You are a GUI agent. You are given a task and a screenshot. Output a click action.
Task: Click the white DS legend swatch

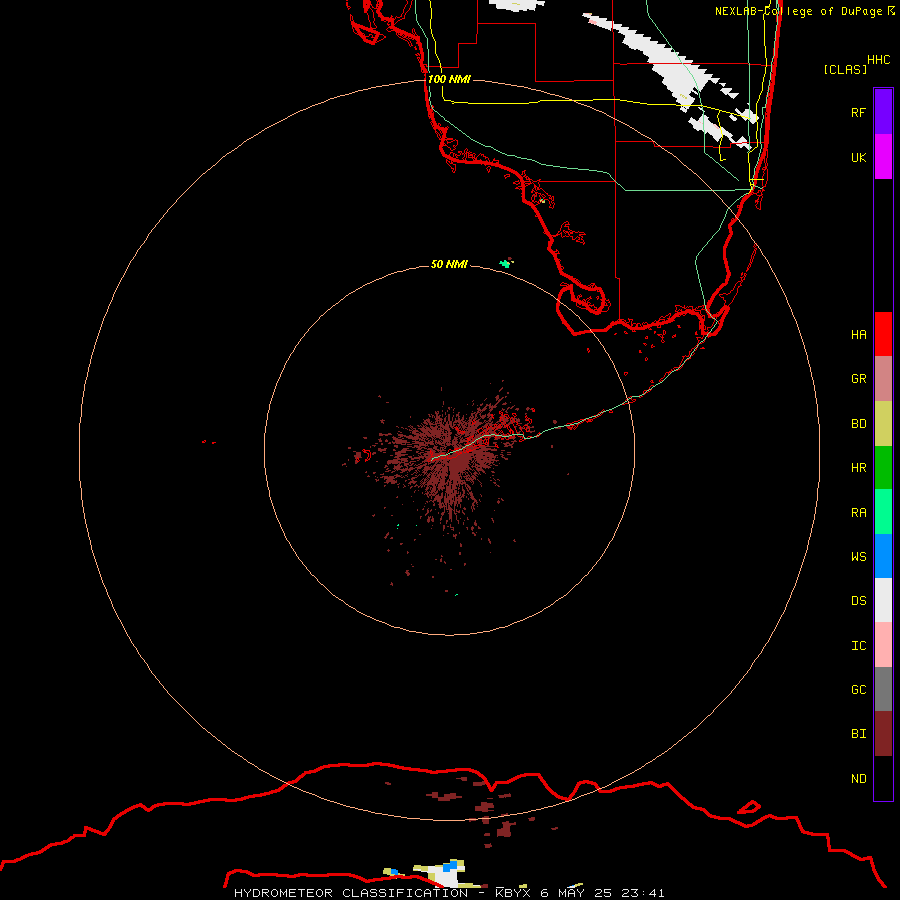coord(883,600)
